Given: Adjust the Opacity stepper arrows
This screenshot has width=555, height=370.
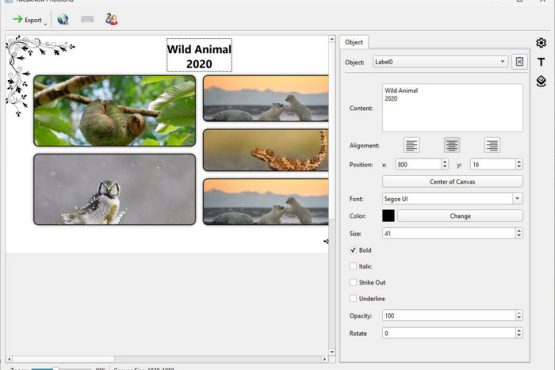Looking at the screenshot, I should point(519,315).
